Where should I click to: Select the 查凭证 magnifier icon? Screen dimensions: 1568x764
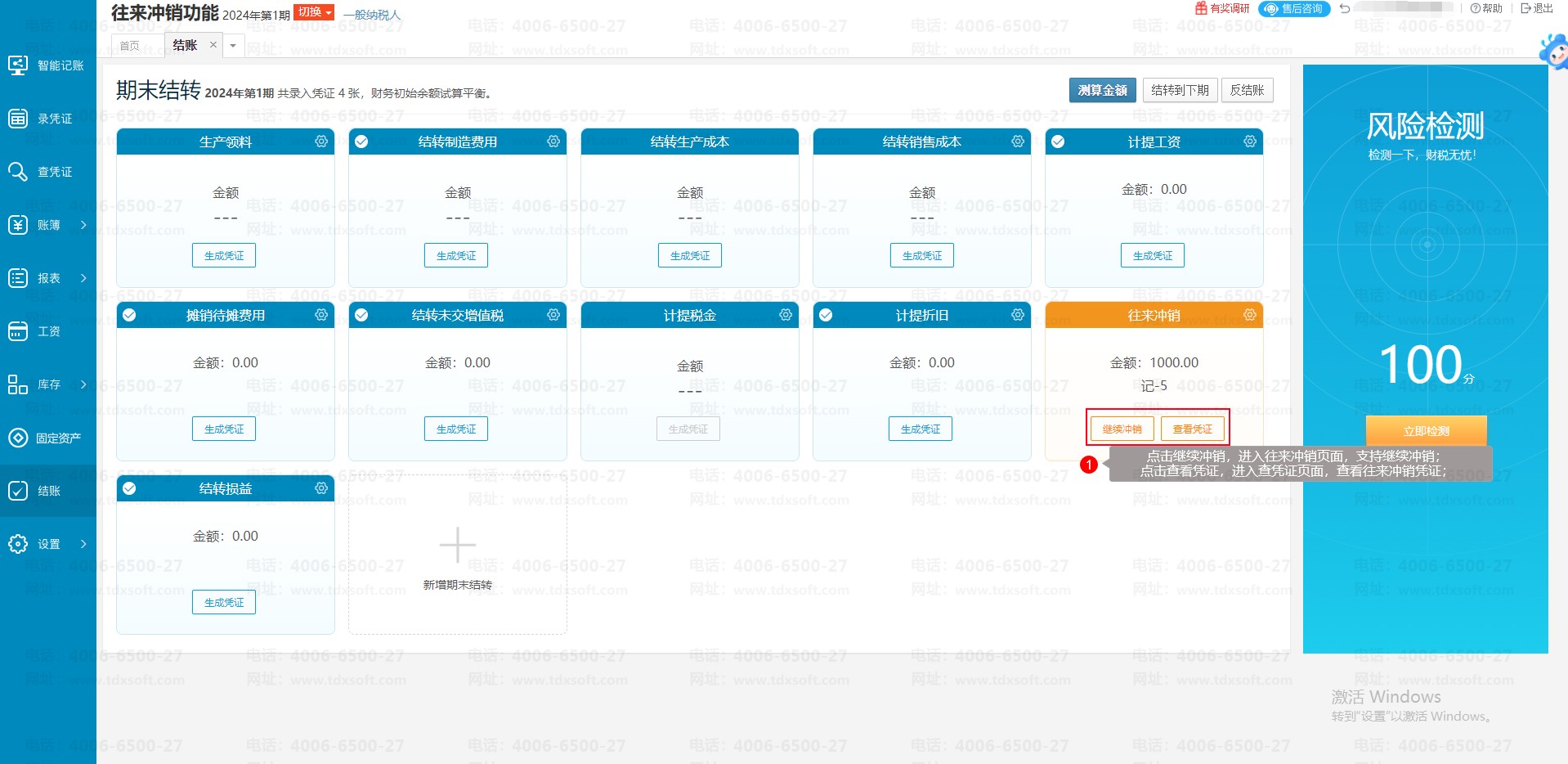(x=18, y=172)
